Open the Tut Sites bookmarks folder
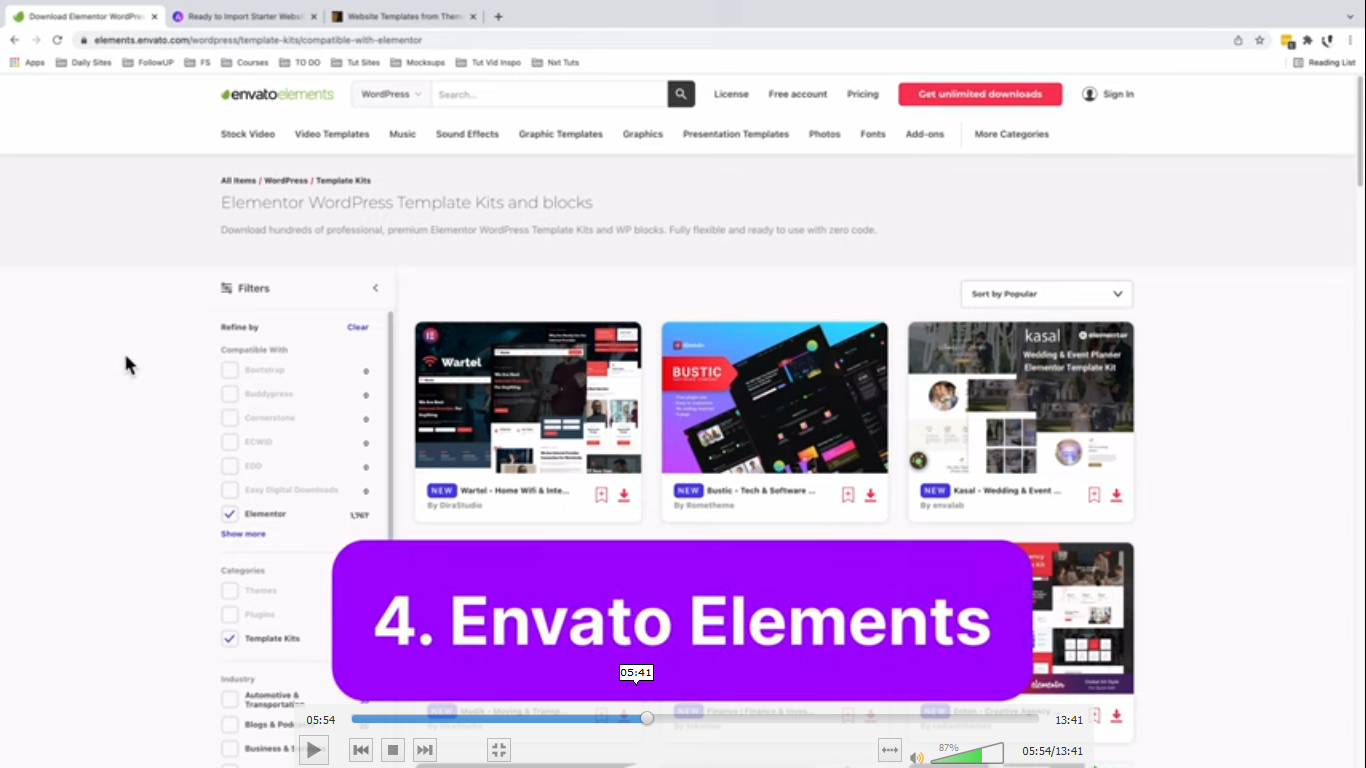 point(355,62)
